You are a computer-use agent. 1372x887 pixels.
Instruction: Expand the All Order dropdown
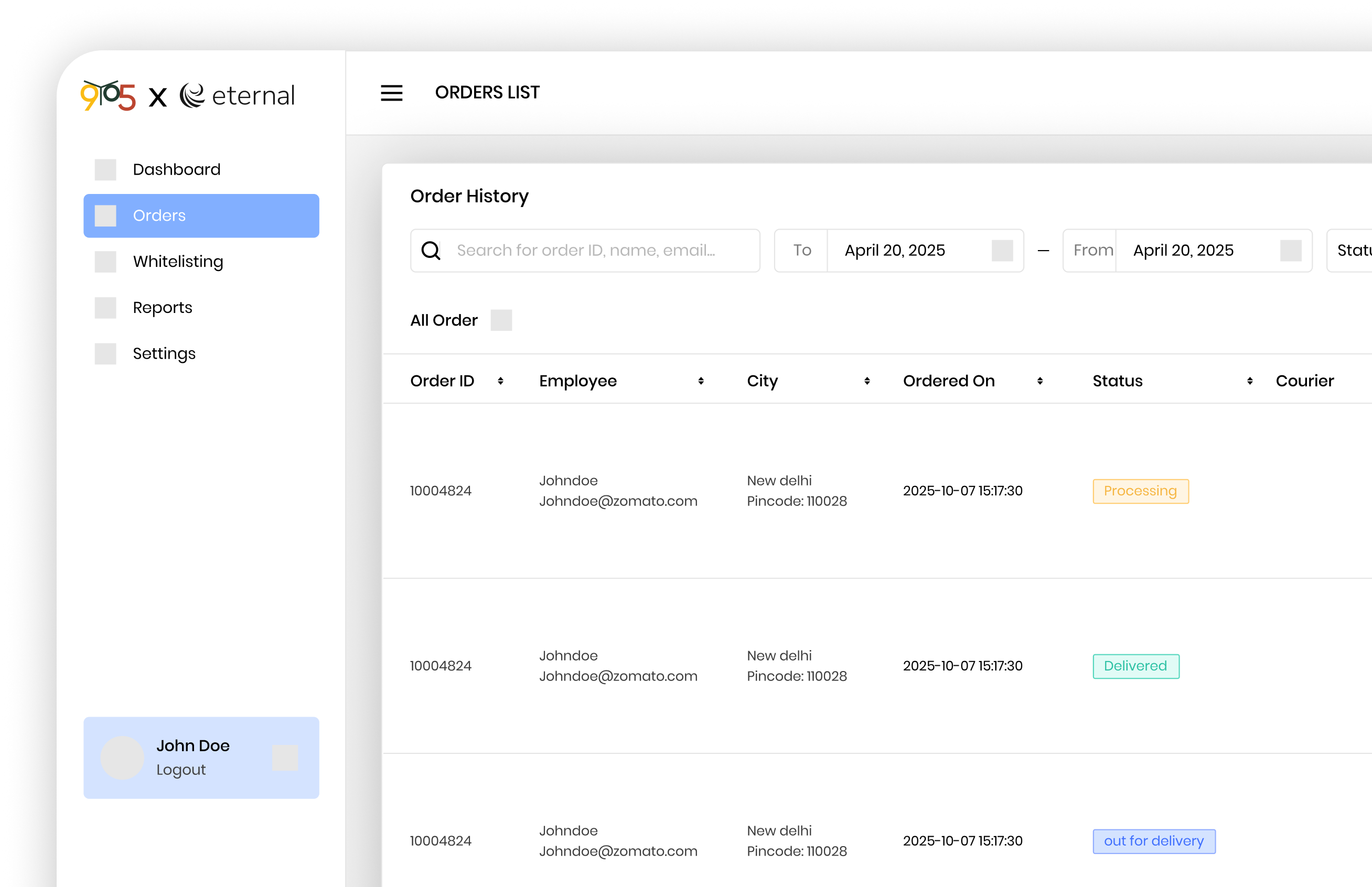pos(501,320)
